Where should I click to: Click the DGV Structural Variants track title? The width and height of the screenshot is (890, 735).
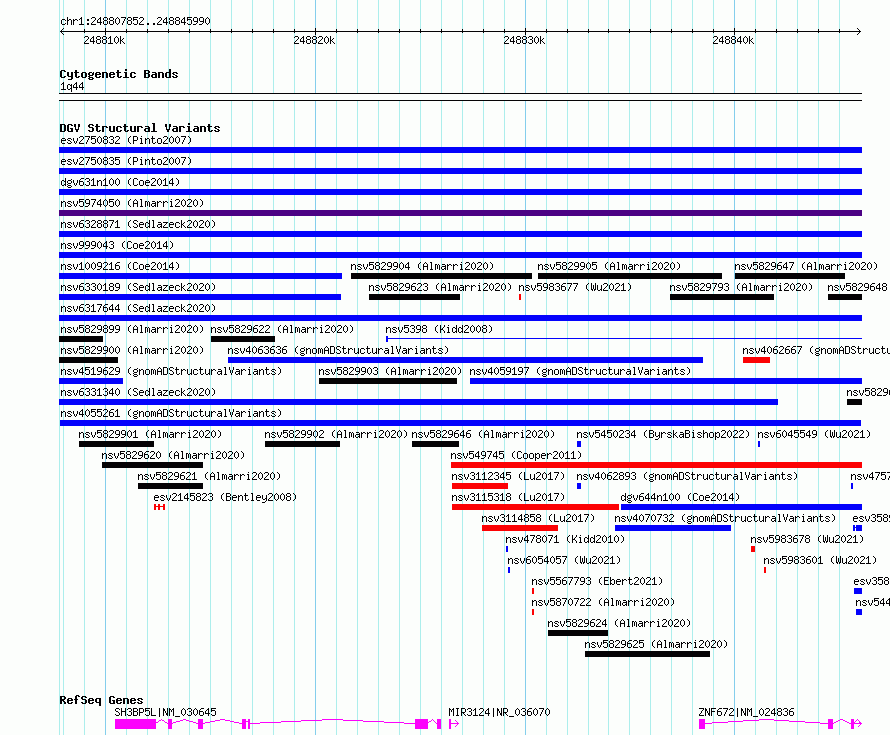pyautogui.click(x=140, y=128)
